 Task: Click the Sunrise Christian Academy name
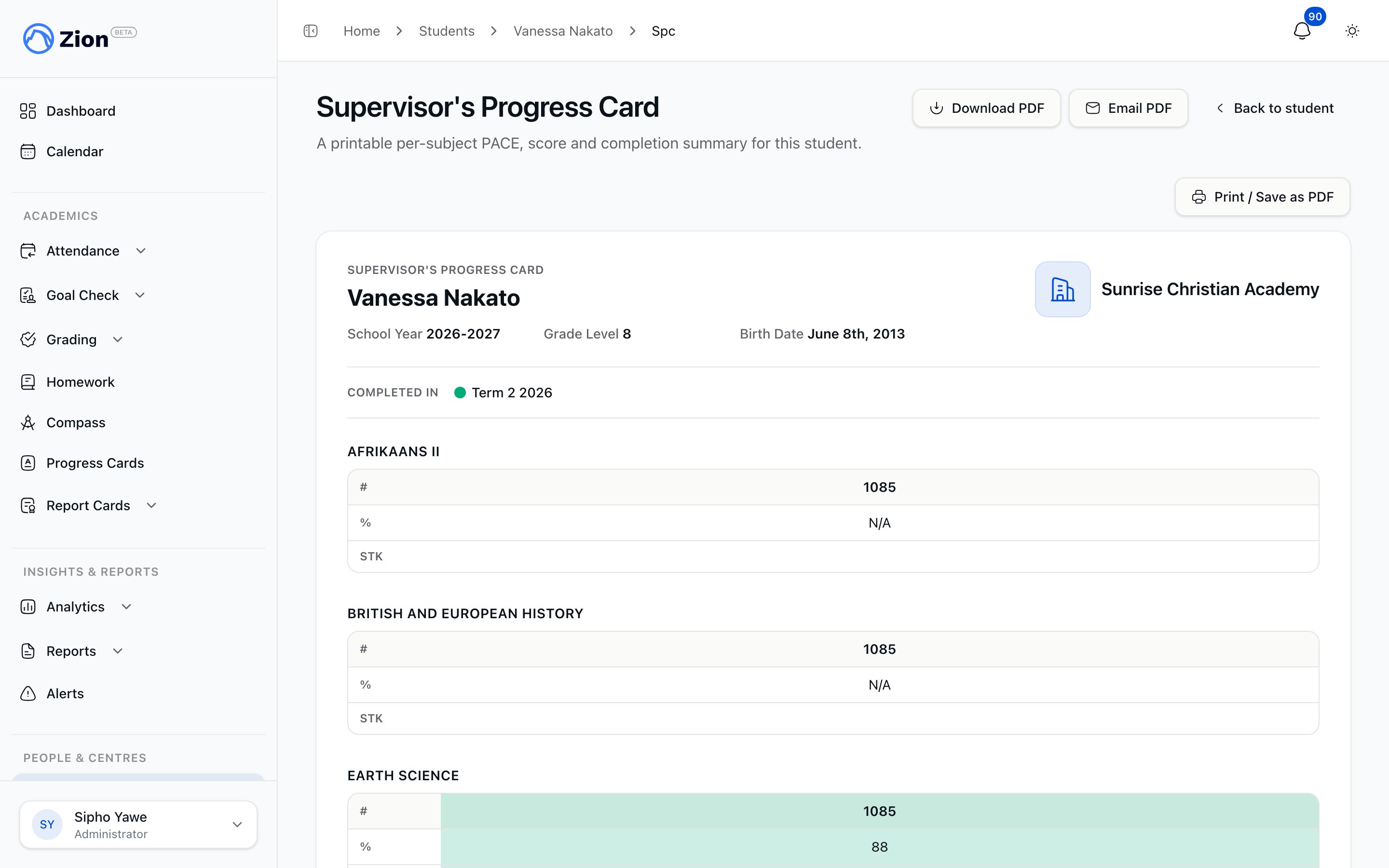pos(1210,289)
